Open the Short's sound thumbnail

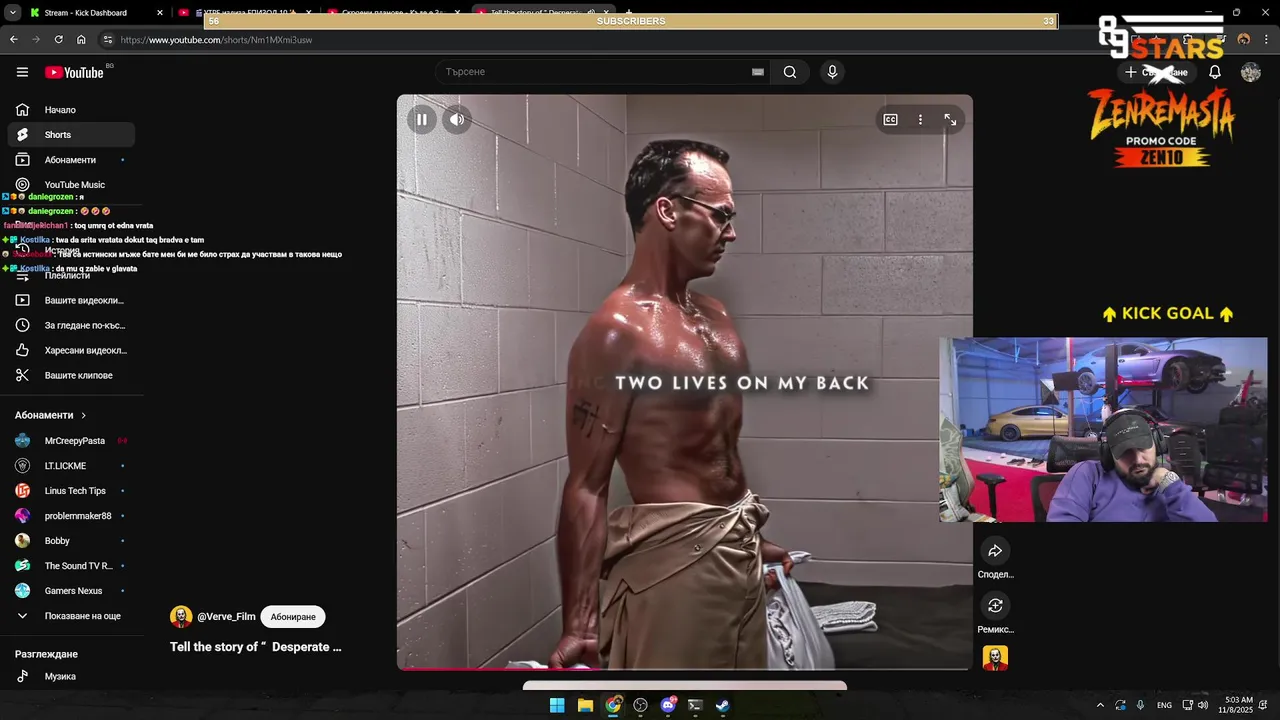tap(995, 658)
